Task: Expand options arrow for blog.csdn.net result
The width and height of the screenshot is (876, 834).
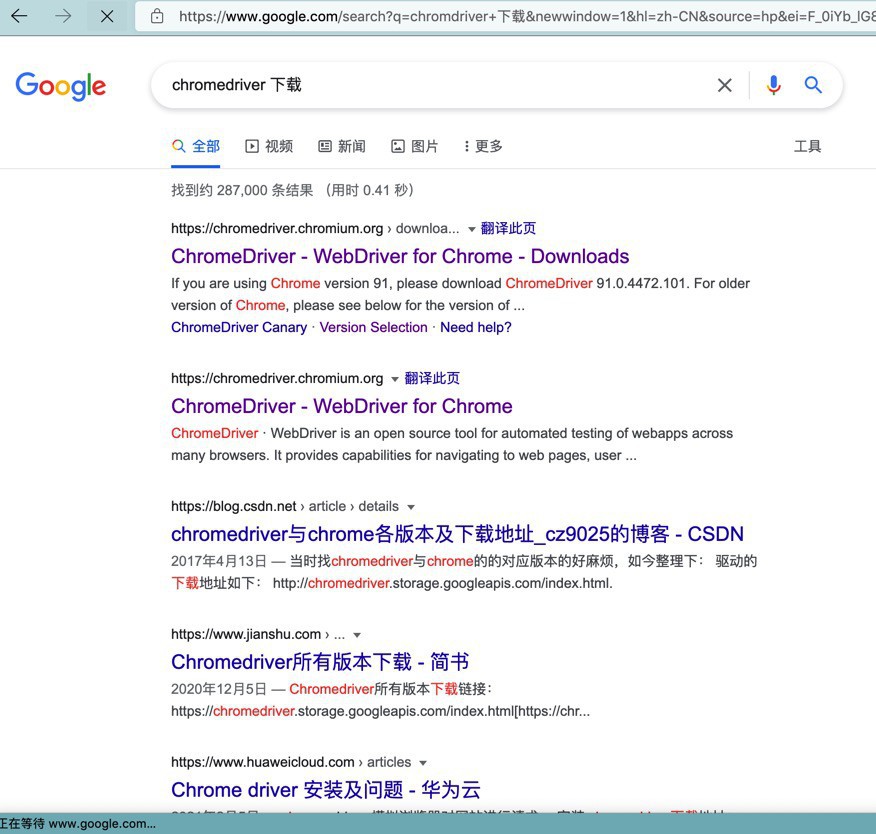Action: pos(411,507)
